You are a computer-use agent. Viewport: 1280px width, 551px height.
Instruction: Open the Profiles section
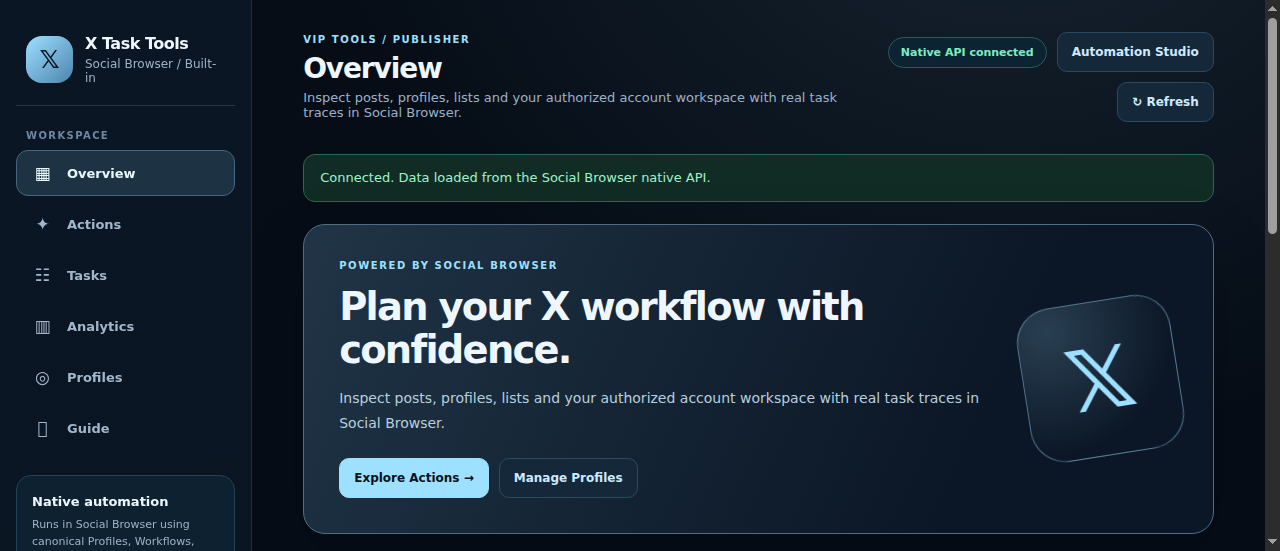[x=125, y=377]
